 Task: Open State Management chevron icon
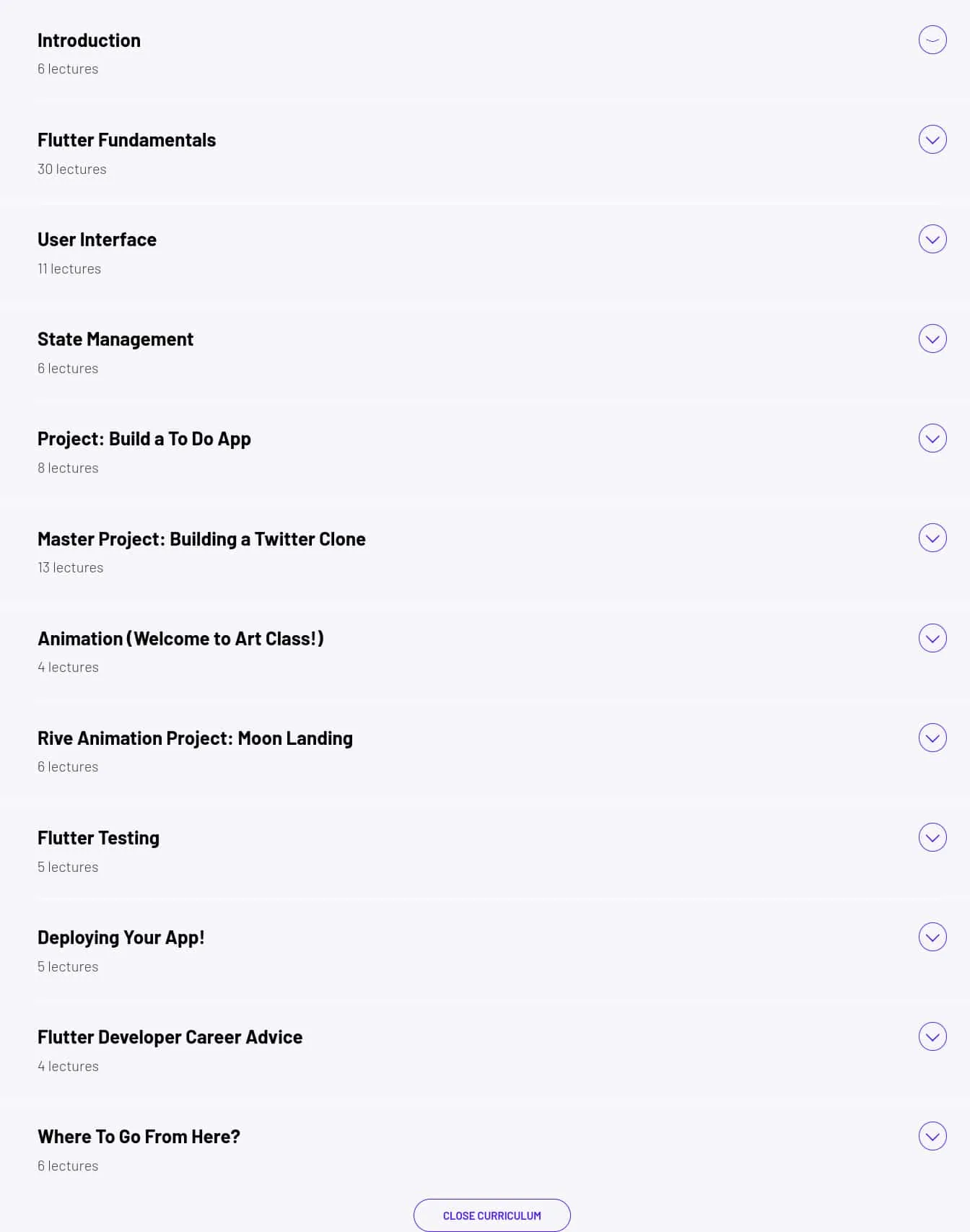point(932,338)
